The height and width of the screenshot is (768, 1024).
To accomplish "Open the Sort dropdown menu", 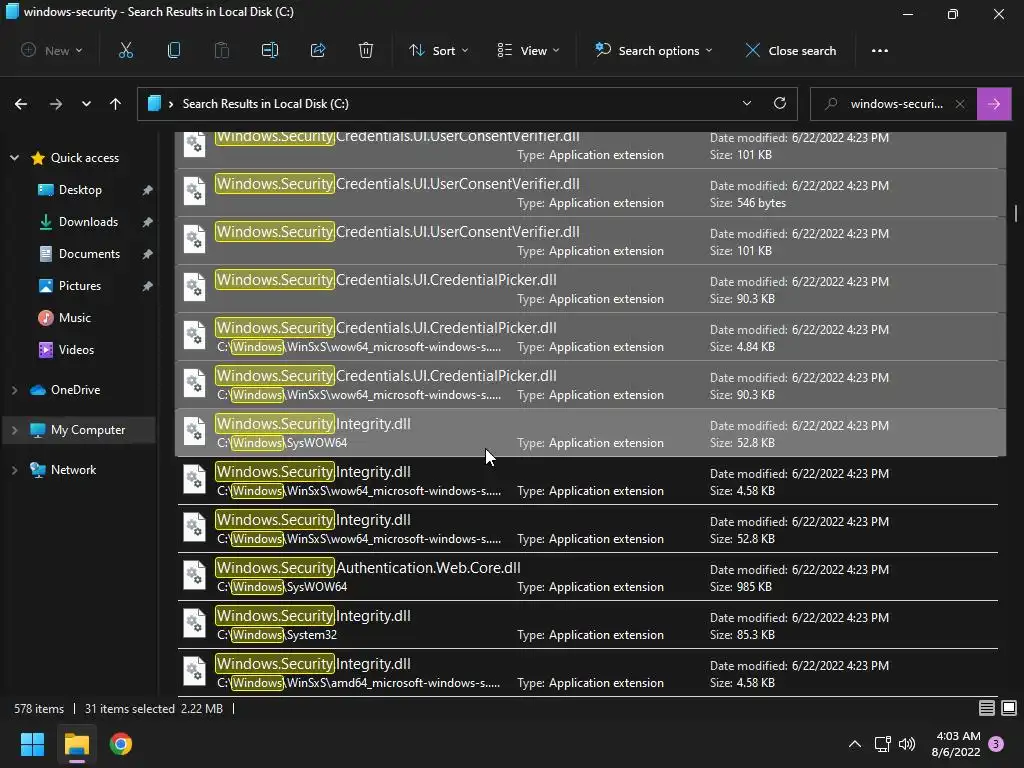I will (439, 50).
